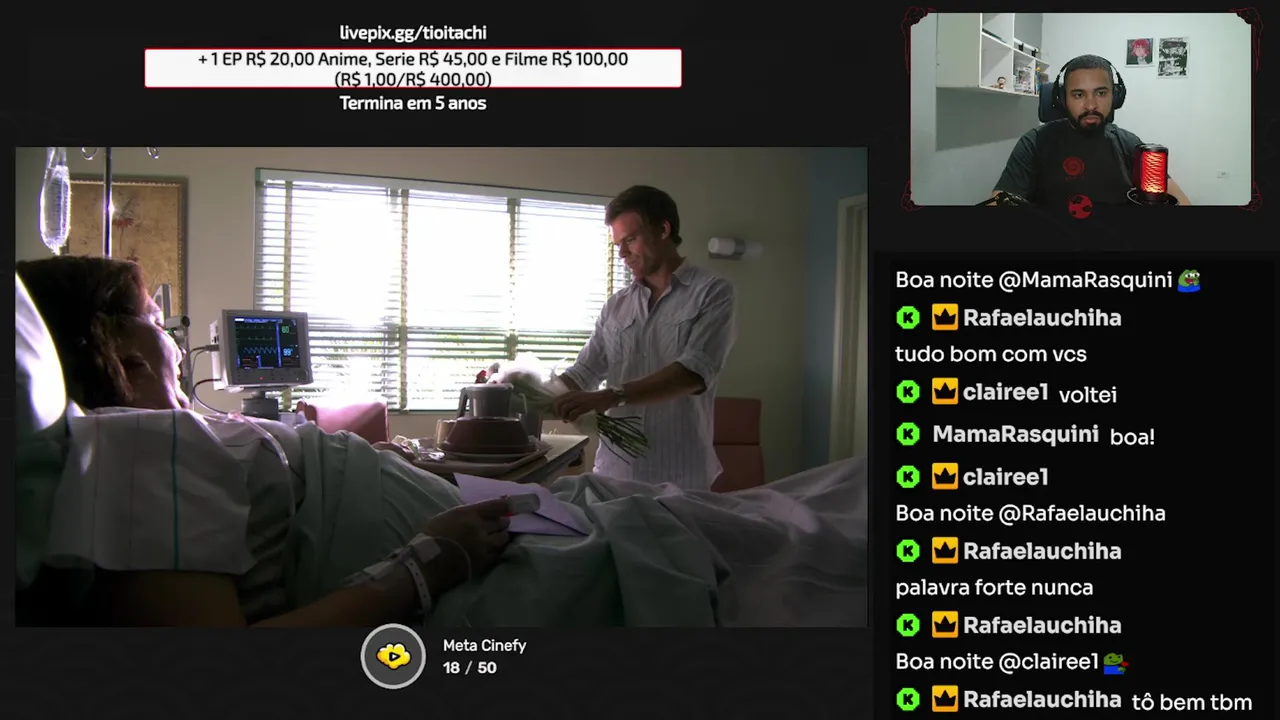Click the "Termina em 5 anos" text
Image resolution: width=1280 pixels, height=720 pixels.
pyautogui.click(x=413, y=103)
